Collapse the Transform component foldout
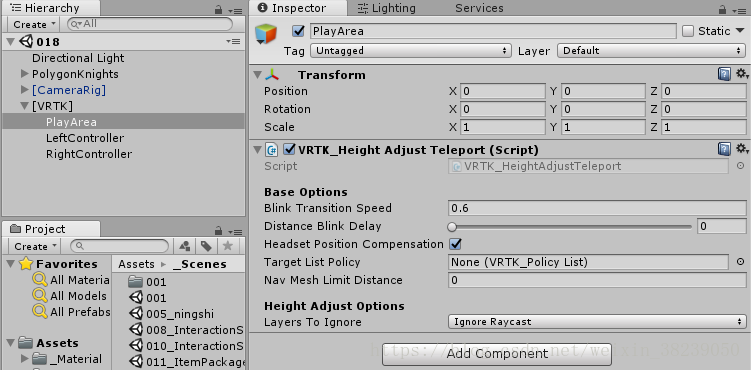751x370 pixels. (x=258, y=75)
